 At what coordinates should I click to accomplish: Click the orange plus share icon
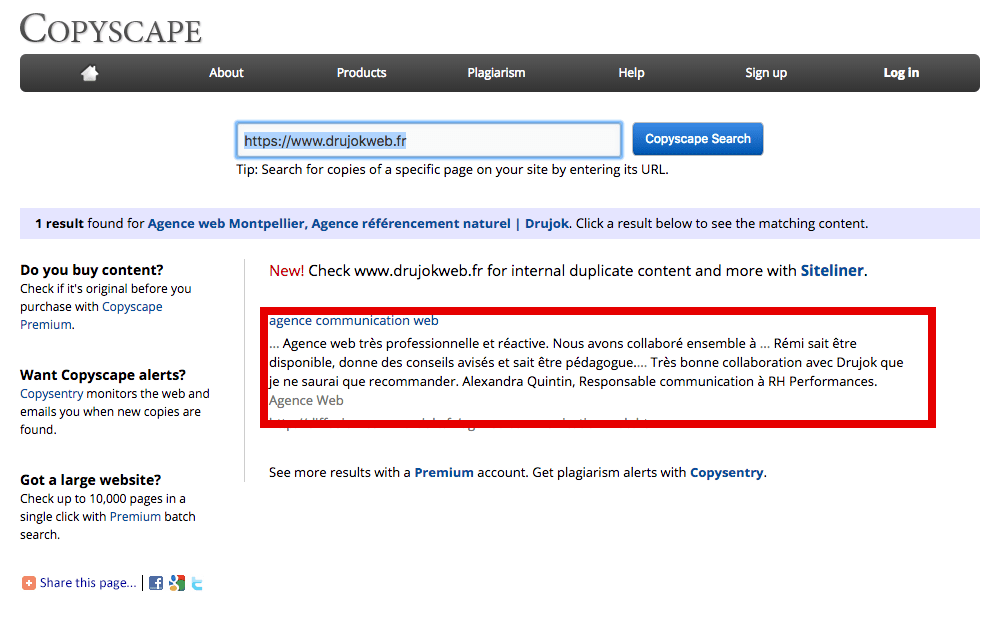(x=29, y=583)
